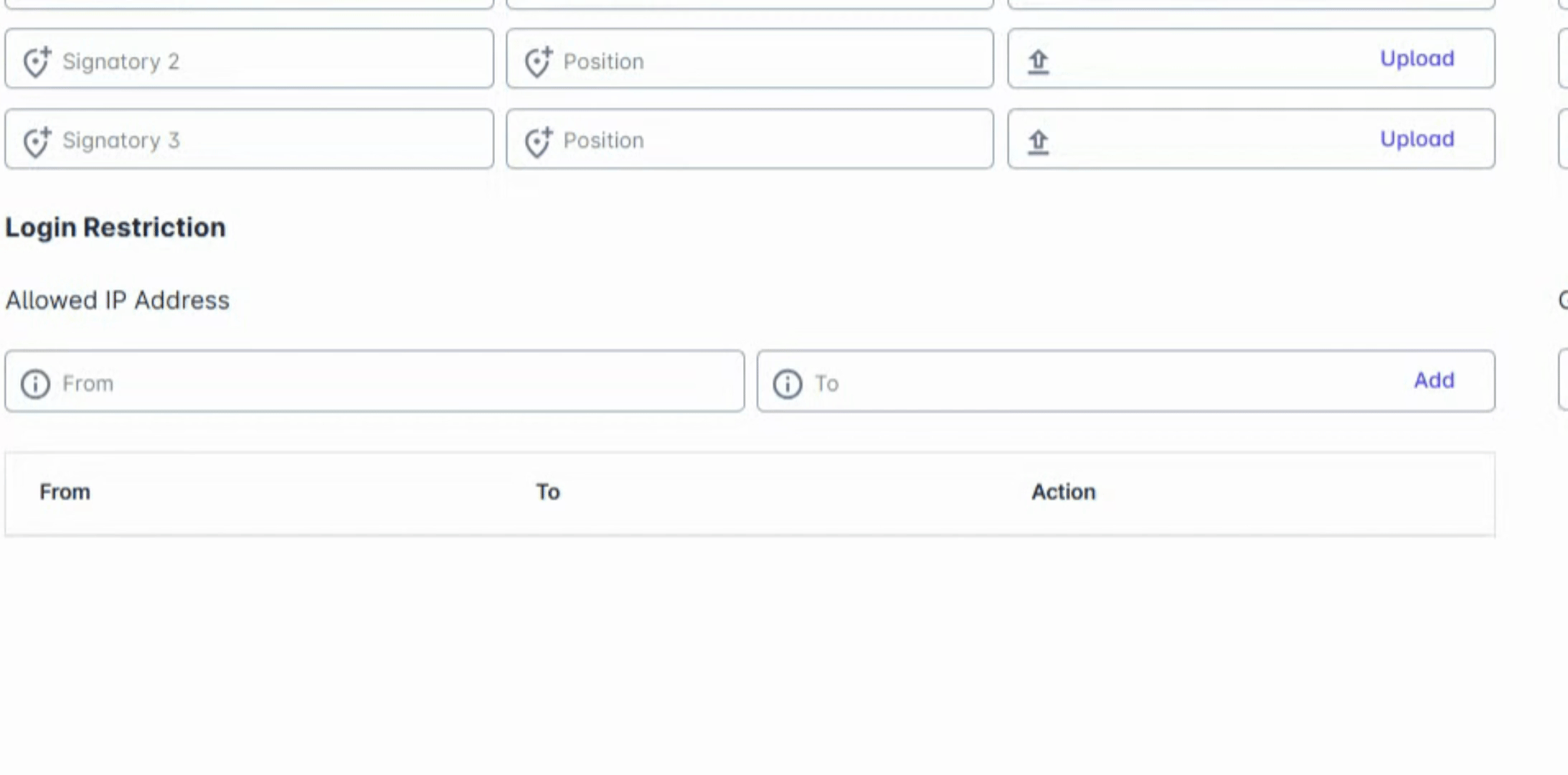Click the pin icon beside Signatory 3
The image size is (1568, 775).
point(36,141)
